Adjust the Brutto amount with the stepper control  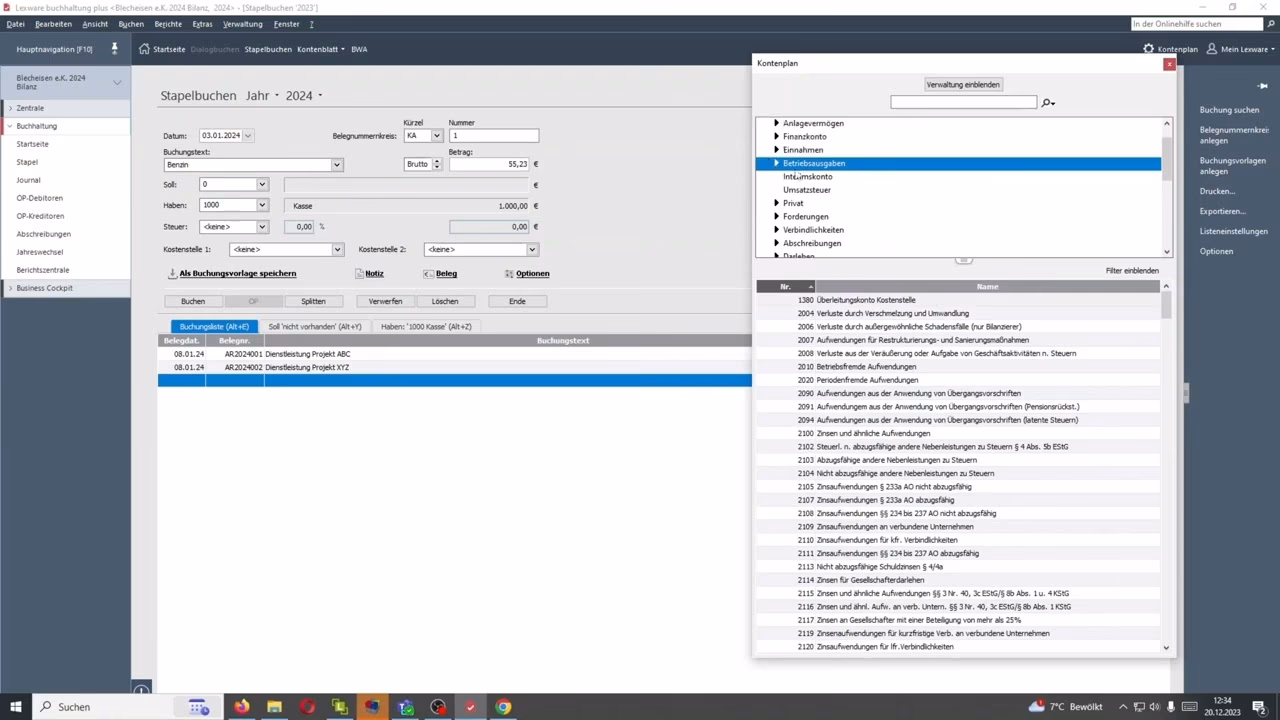click(x=437, y=164)
